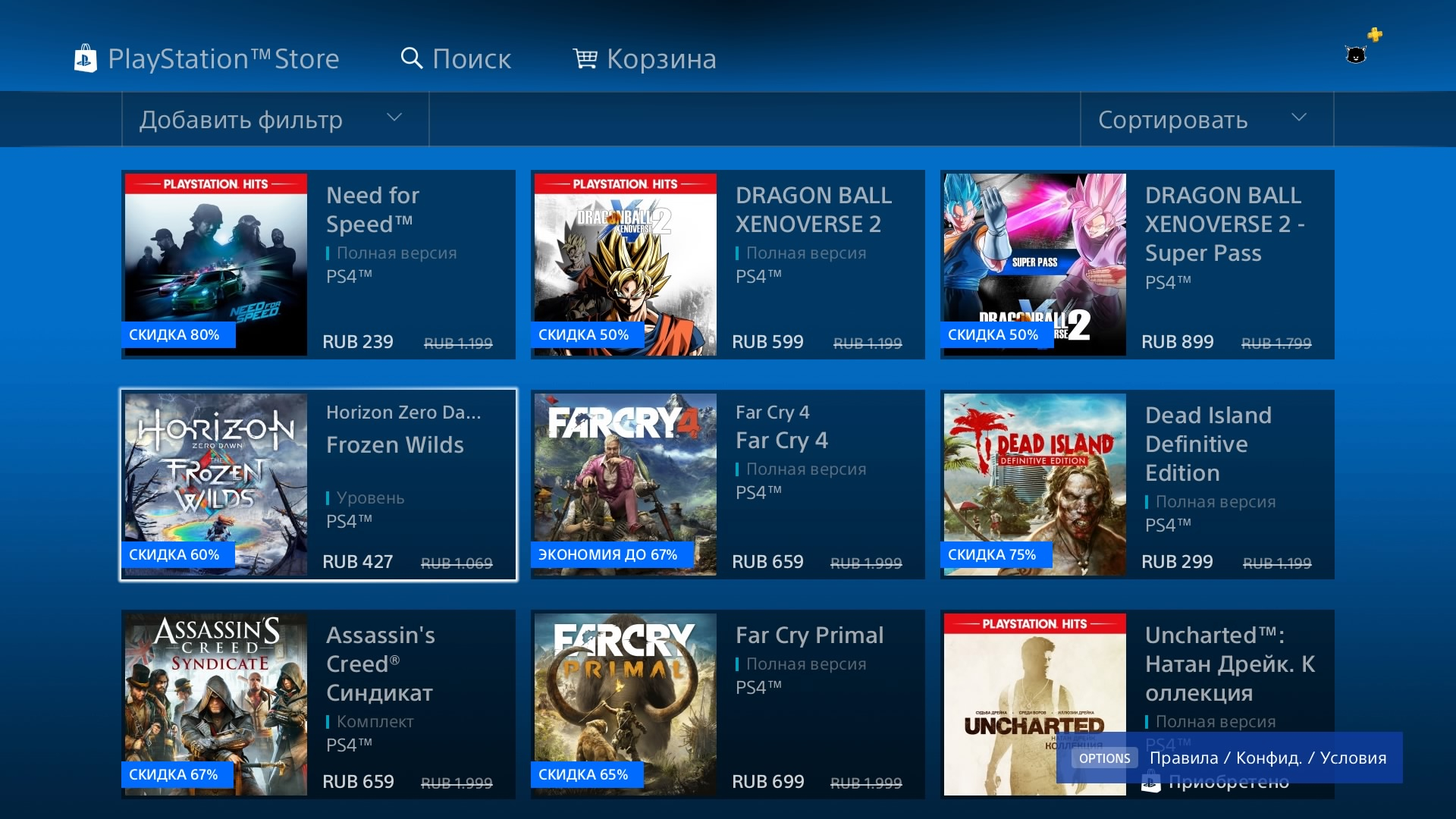Click the СКИДКА 65% badge
The width and height of the screenshot is (1456, 819).
coord(587,774)
